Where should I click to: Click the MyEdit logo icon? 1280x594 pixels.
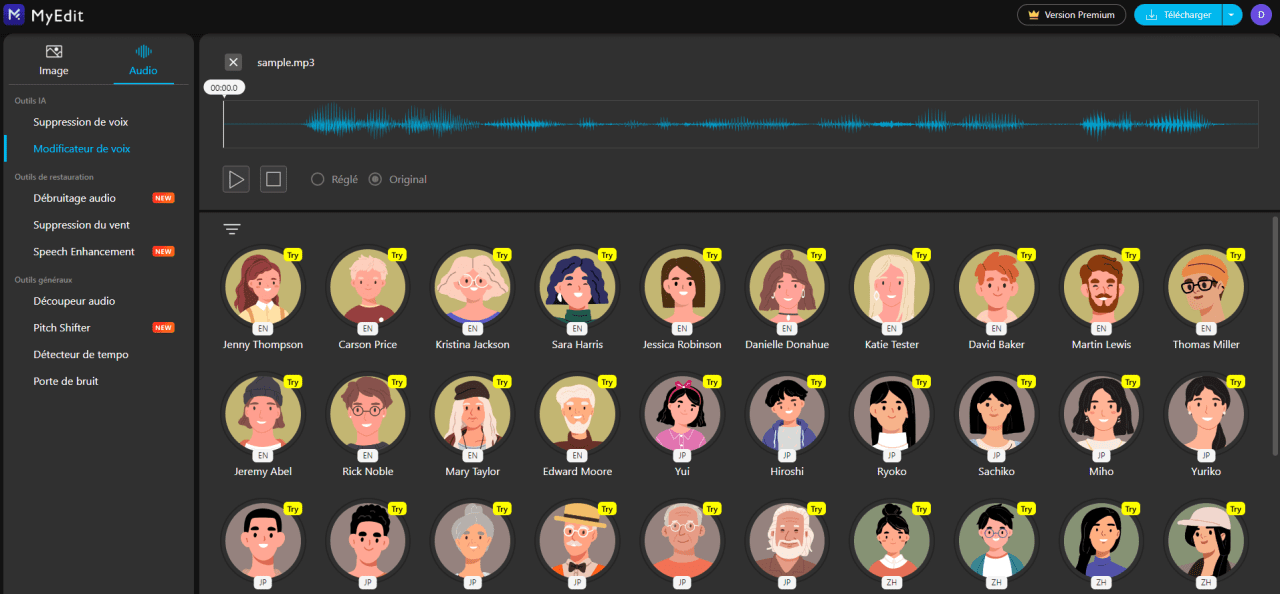[14, 14]
